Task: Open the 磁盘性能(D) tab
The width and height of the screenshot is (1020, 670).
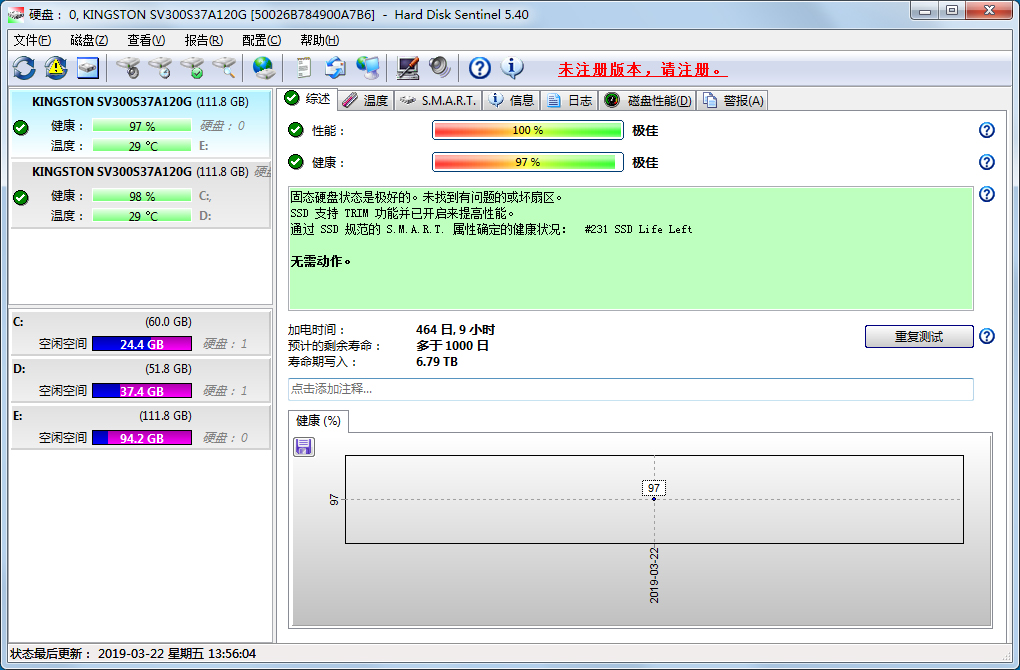Action: (648, 100)
